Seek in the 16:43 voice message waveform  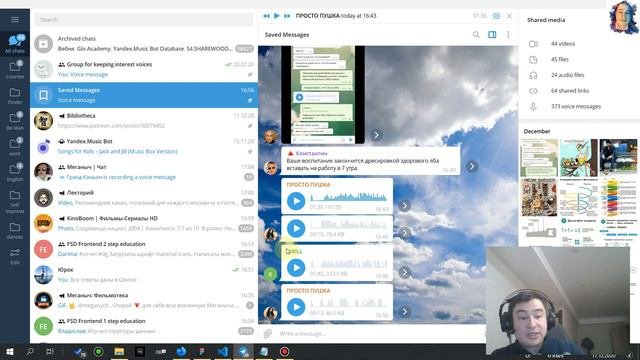[349, 198]
